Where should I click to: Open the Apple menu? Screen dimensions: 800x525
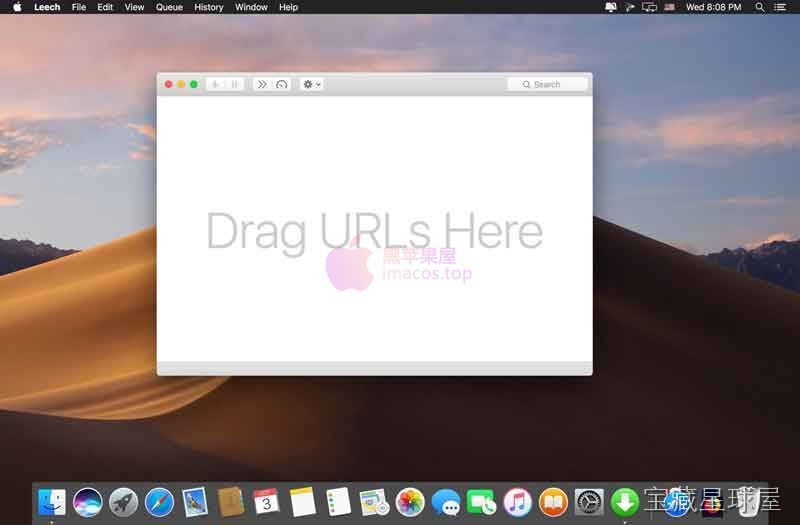(x=17, y=7)
